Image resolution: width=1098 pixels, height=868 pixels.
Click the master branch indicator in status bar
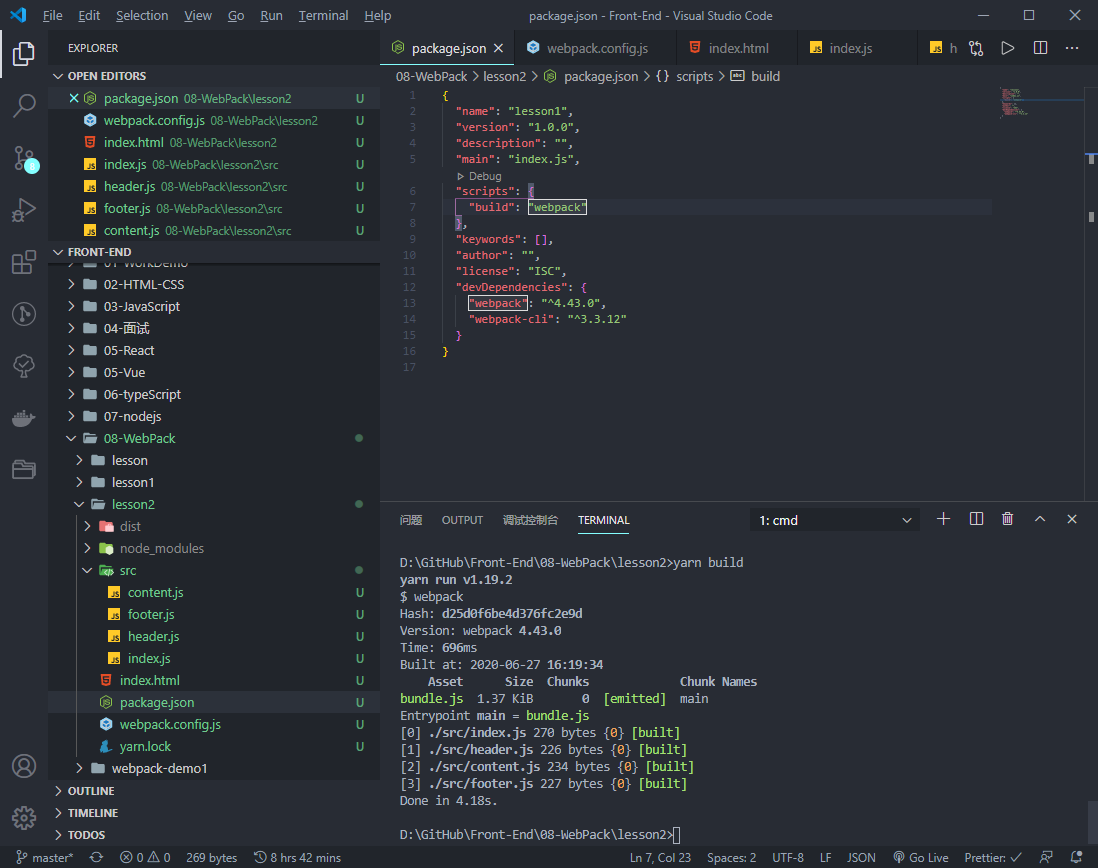tap(45, 858)
